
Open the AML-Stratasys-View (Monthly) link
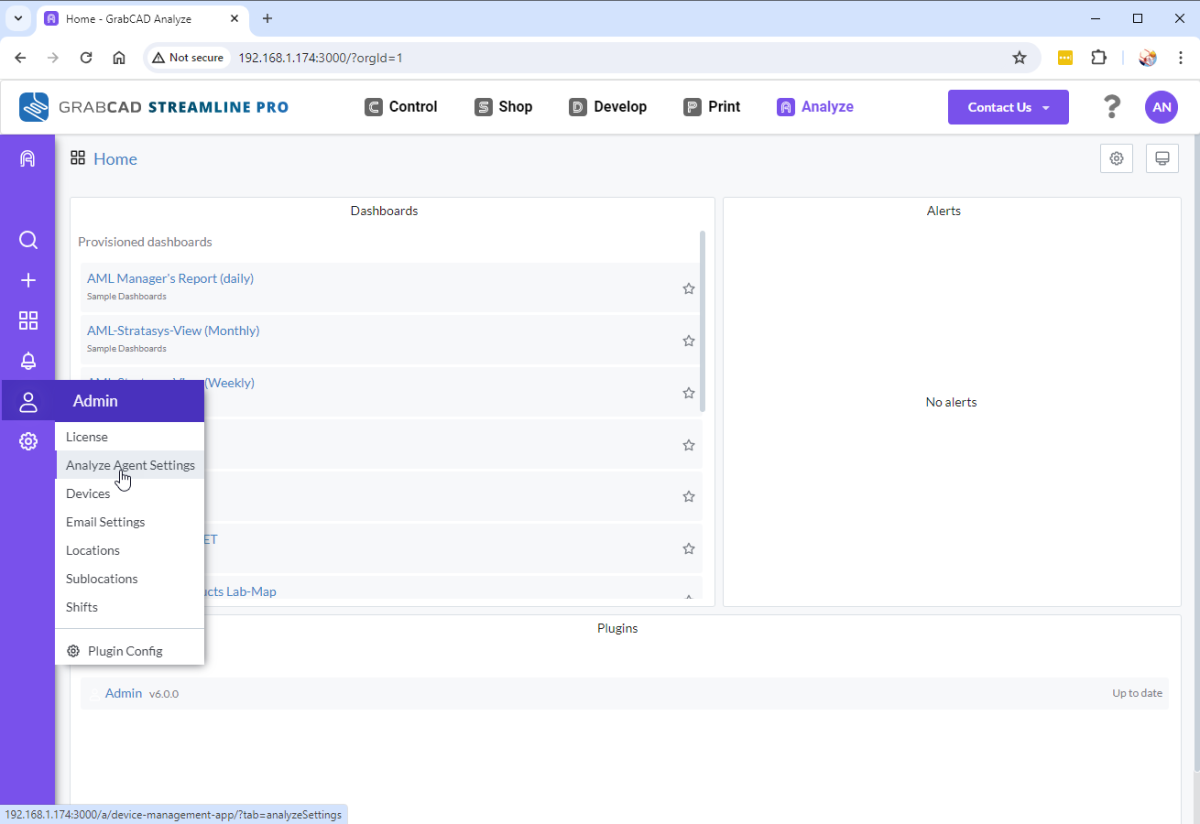point(173,331)
